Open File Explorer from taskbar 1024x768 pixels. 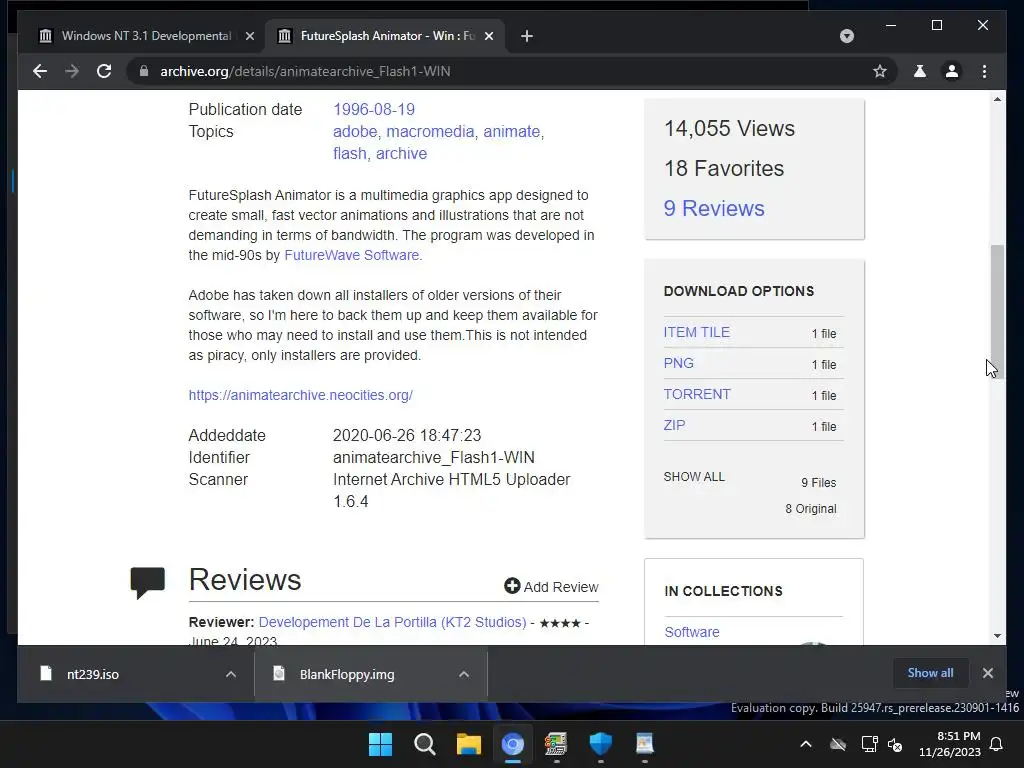(x=468, y=744)
